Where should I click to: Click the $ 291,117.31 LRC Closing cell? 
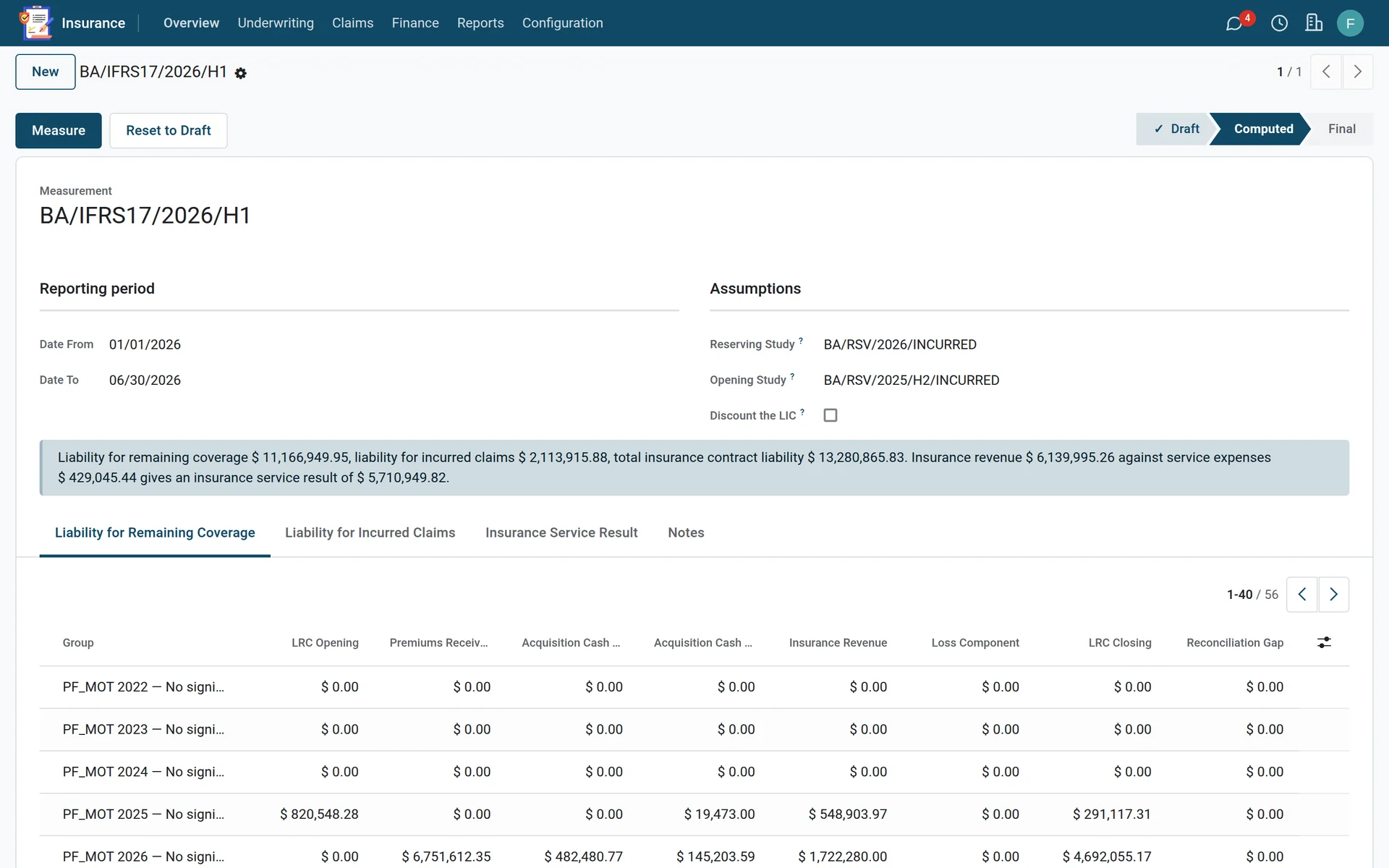[x=1112, y=814]
